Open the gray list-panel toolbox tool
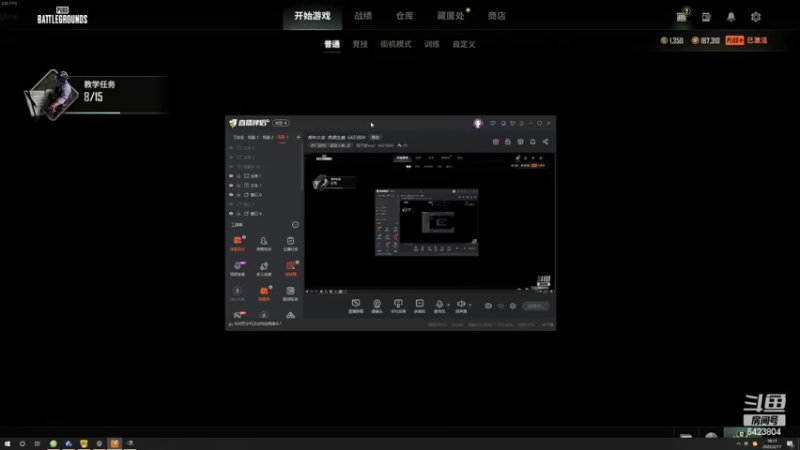Image resolution: width=800 pixels, height=450 pixels. pos(290,293)
